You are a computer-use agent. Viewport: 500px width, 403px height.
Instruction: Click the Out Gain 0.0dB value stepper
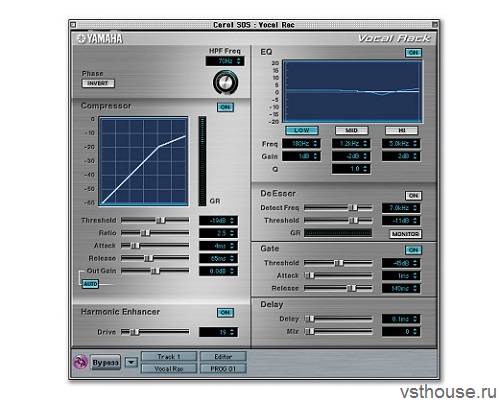coord(218,271)
